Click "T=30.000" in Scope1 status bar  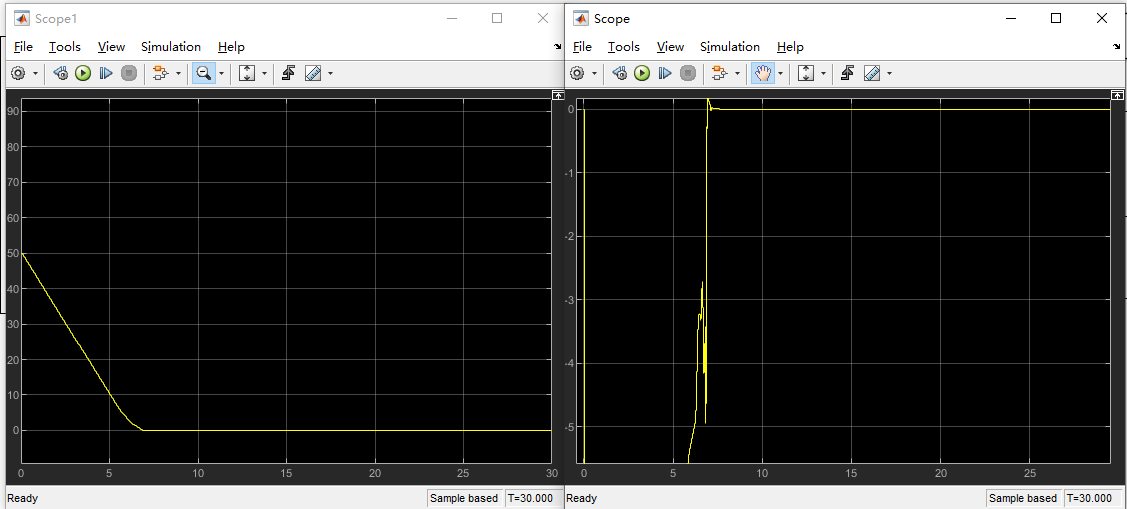(x=530, y=498)
